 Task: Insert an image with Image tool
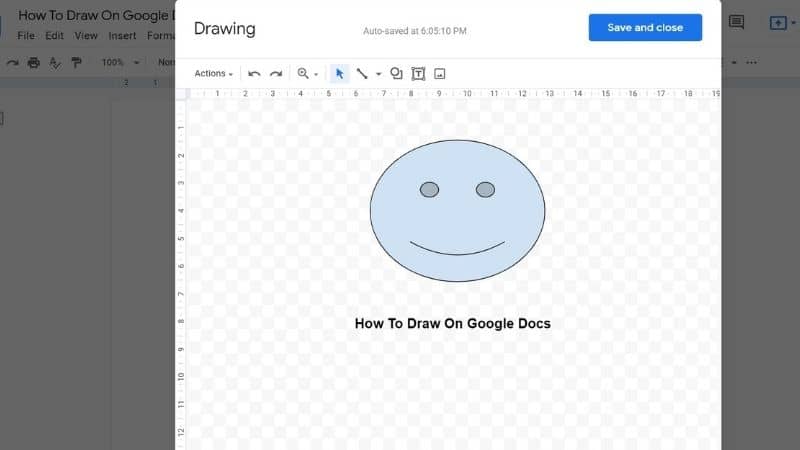[439, 74]
